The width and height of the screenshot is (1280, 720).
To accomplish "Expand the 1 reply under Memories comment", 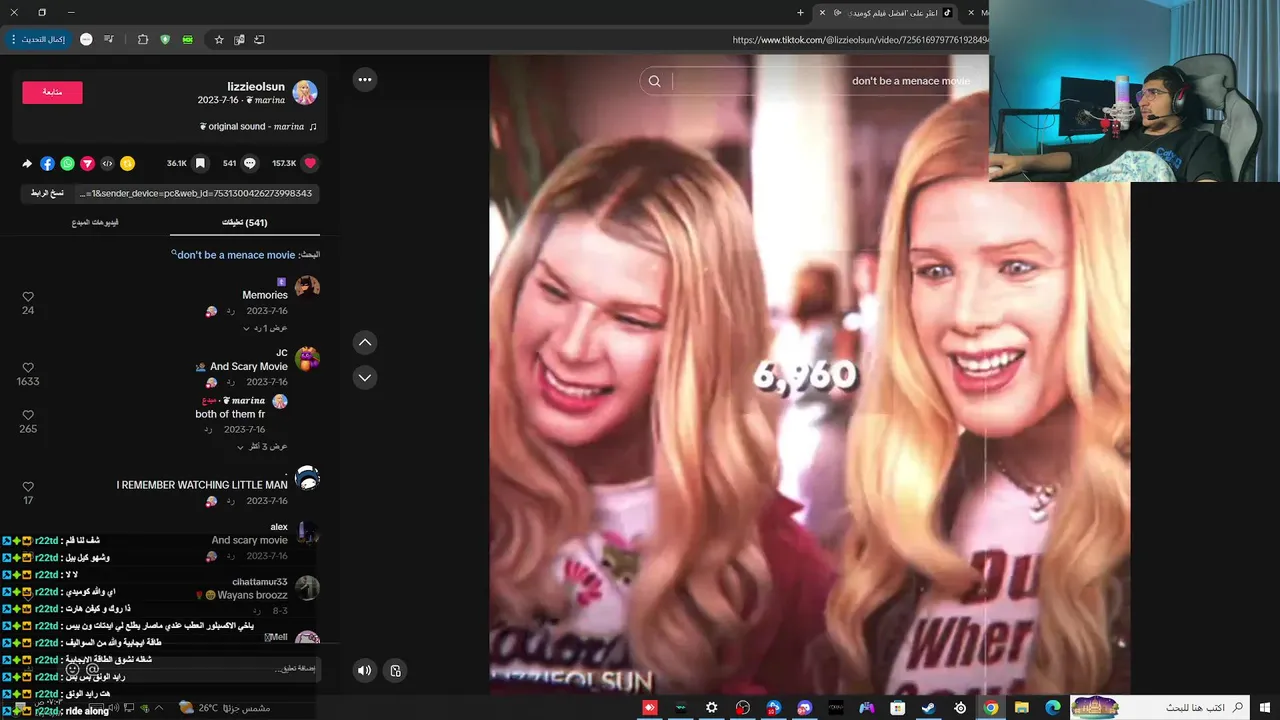I will point(266,328).
